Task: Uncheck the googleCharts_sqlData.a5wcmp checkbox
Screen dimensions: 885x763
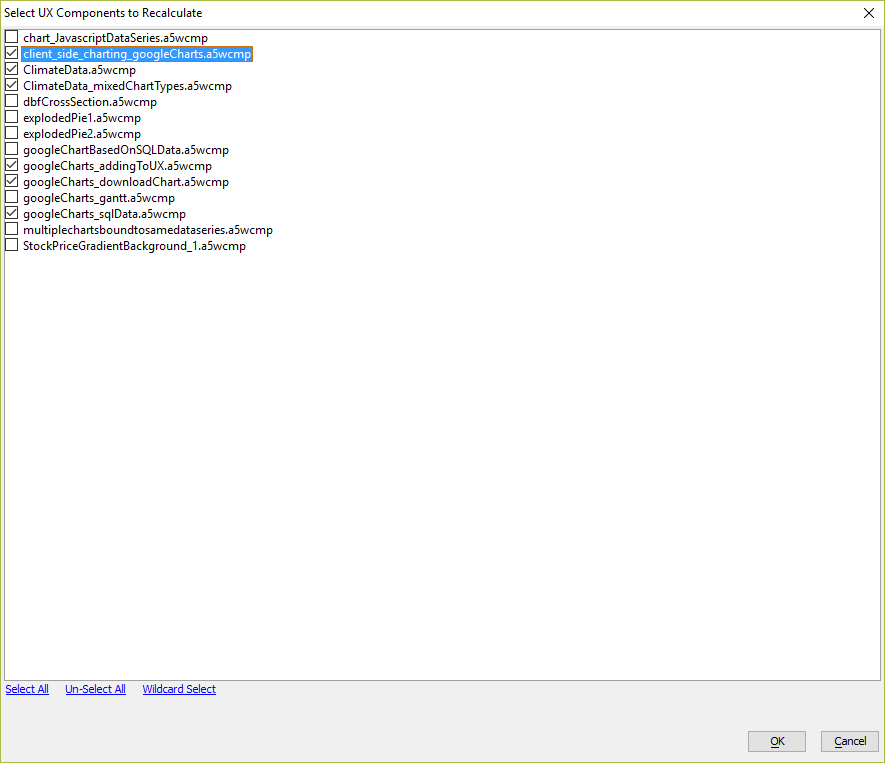Action: [11, 213]
